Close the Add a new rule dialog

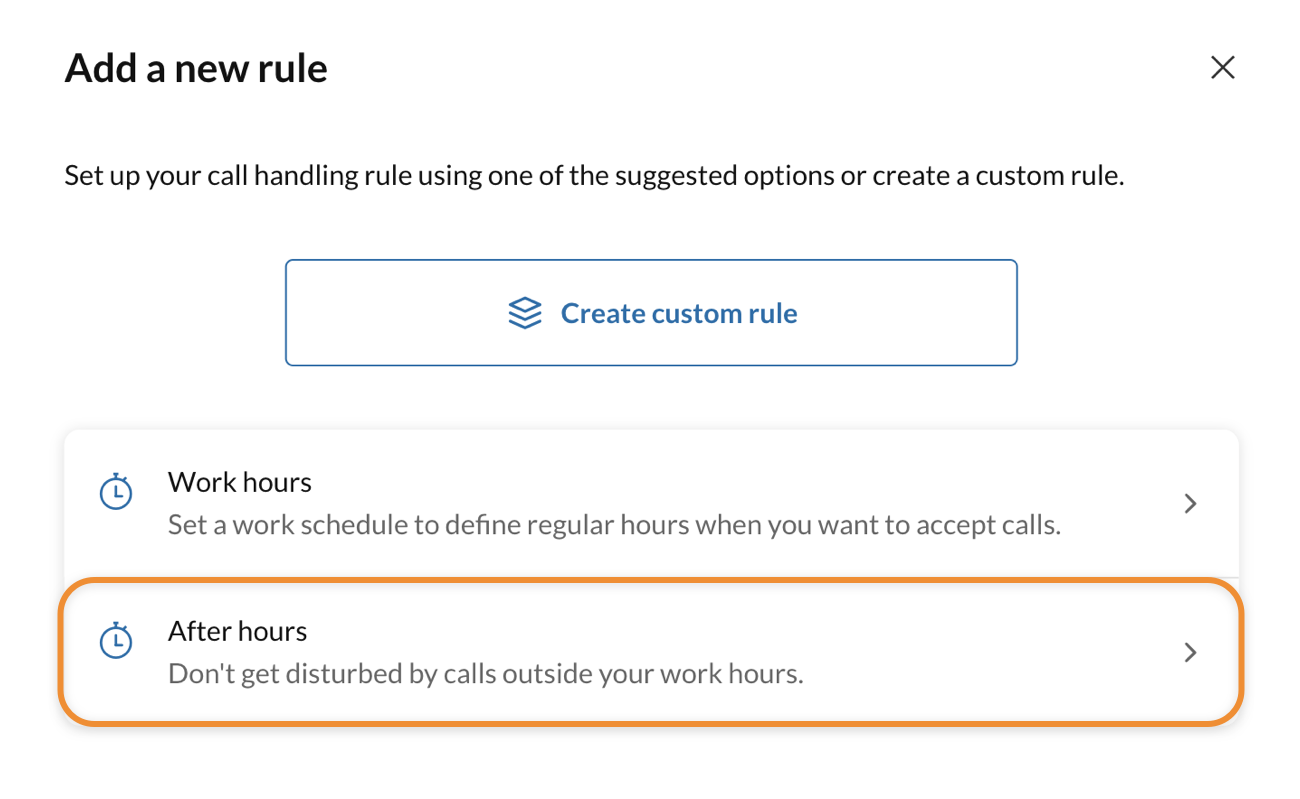1222,67
